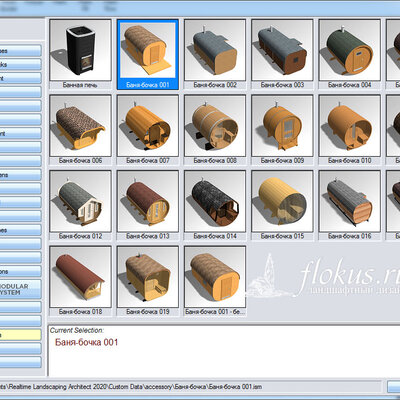Choose the Баня-бочка 012 white-front sauna
Viewport: 400px width, 400px height.
tap(80, 205)
